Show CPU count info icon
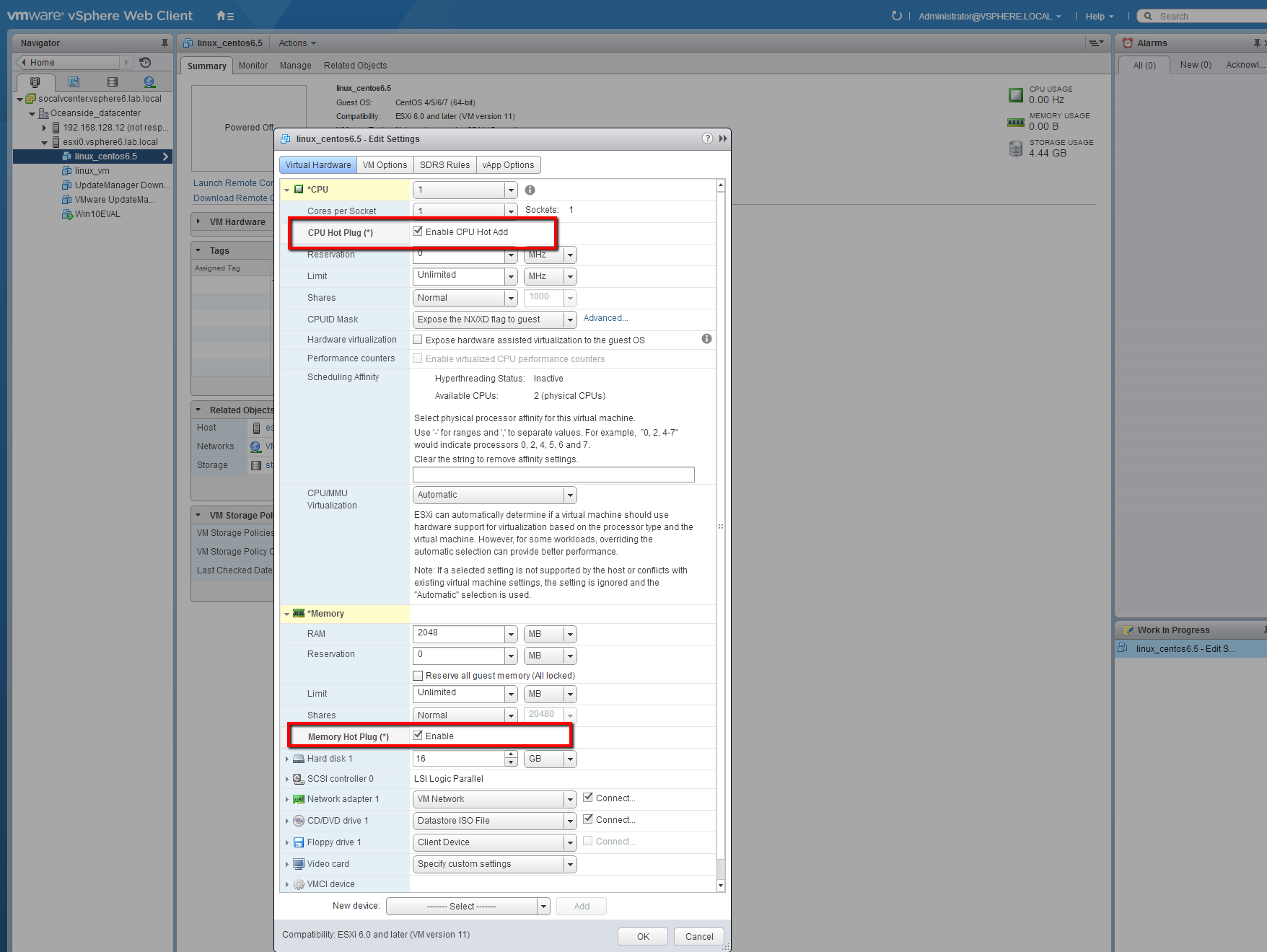 [x=530, y=190]
